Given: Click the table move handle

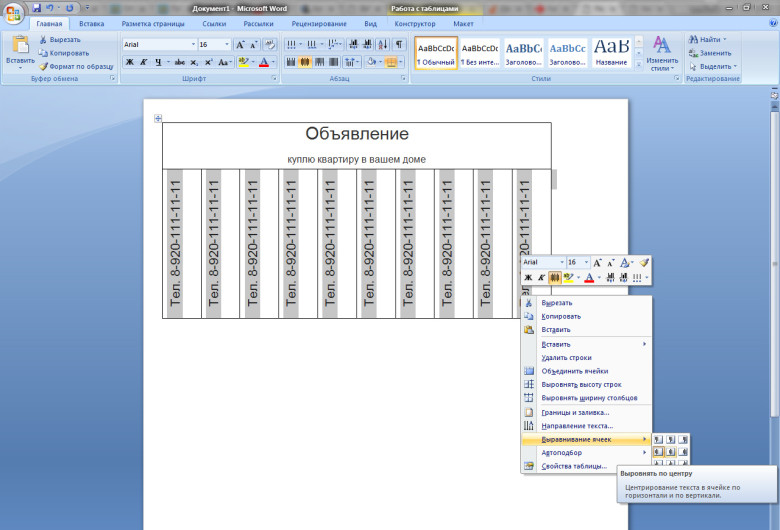Looking at the screenshot, I should pyautogui.click(x=158, y=118).
